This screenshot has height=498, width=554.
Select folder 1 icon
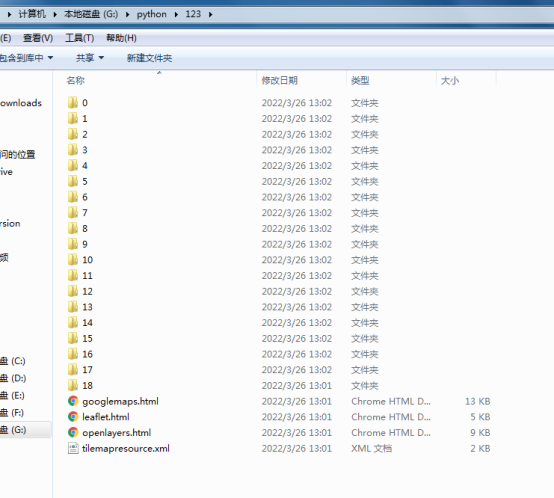[73, 118]
